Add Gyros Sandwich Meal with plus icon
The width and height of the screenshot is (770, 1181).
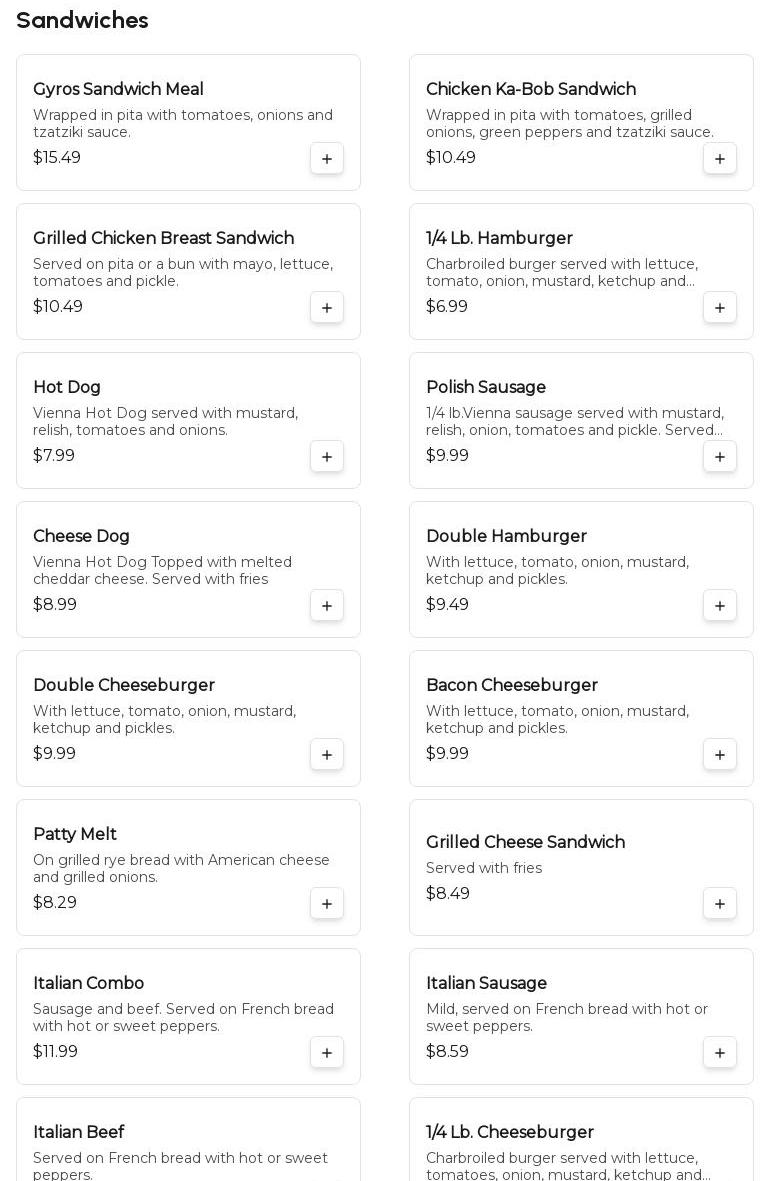pos(327,159)
